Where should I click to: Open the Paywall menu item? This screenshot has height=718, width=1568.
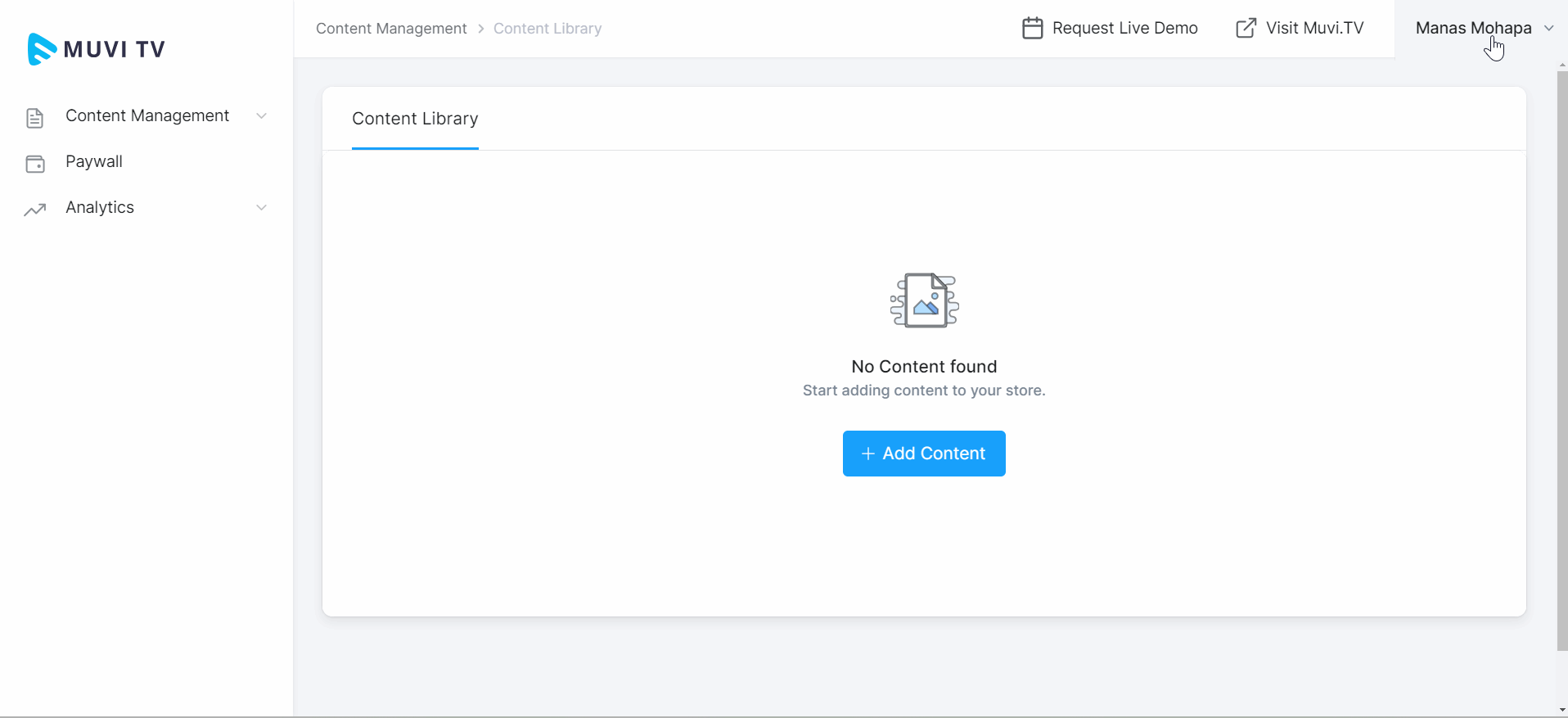[x=94, y=162]
